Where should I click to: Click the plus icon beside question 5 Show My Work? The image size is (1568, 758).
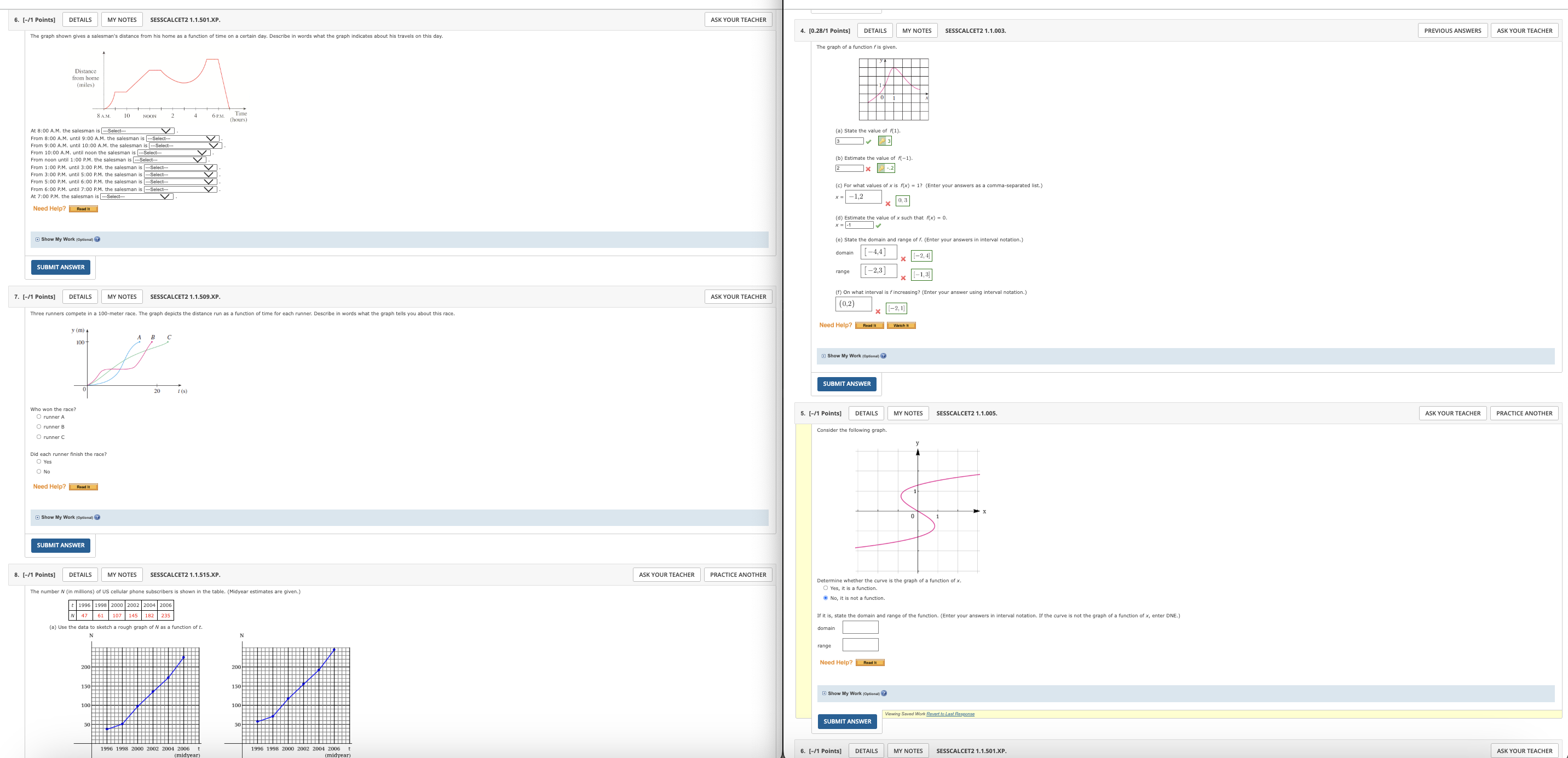click(824, 693)
